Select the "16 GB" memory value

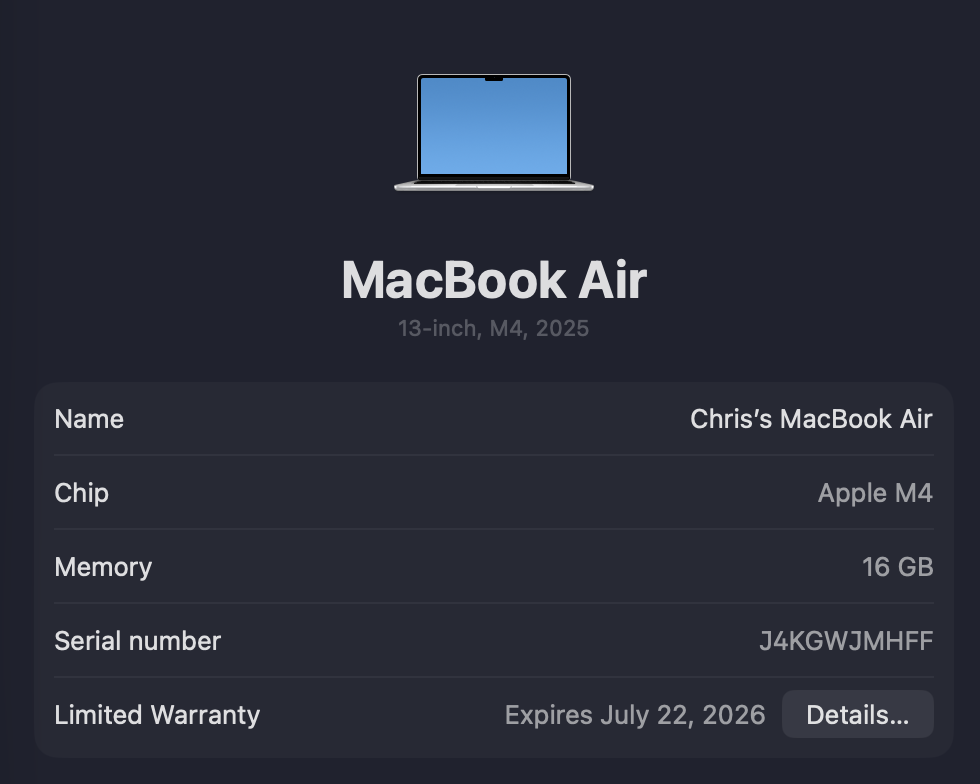click(897, 567)
